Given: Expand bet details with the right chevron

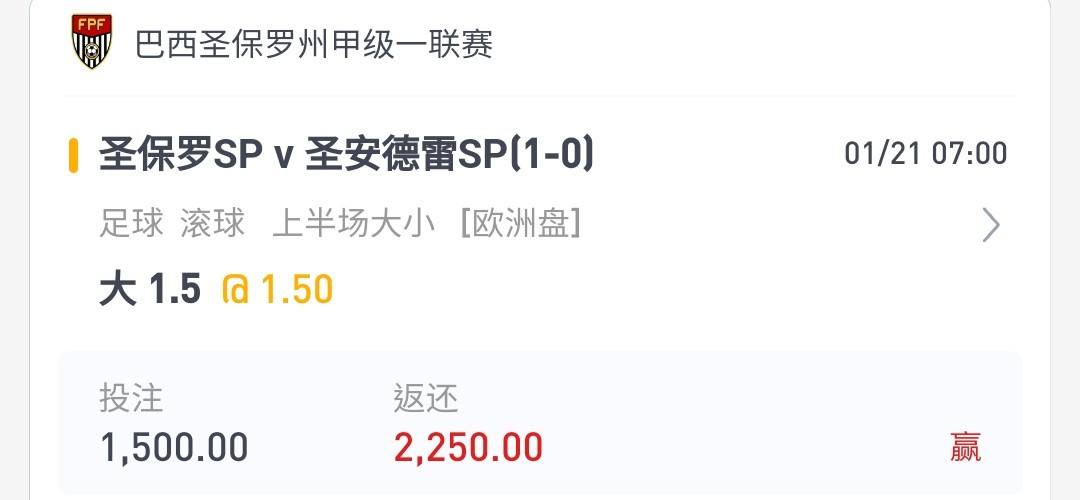Looking at the screenshot, I should coord(990,225).
